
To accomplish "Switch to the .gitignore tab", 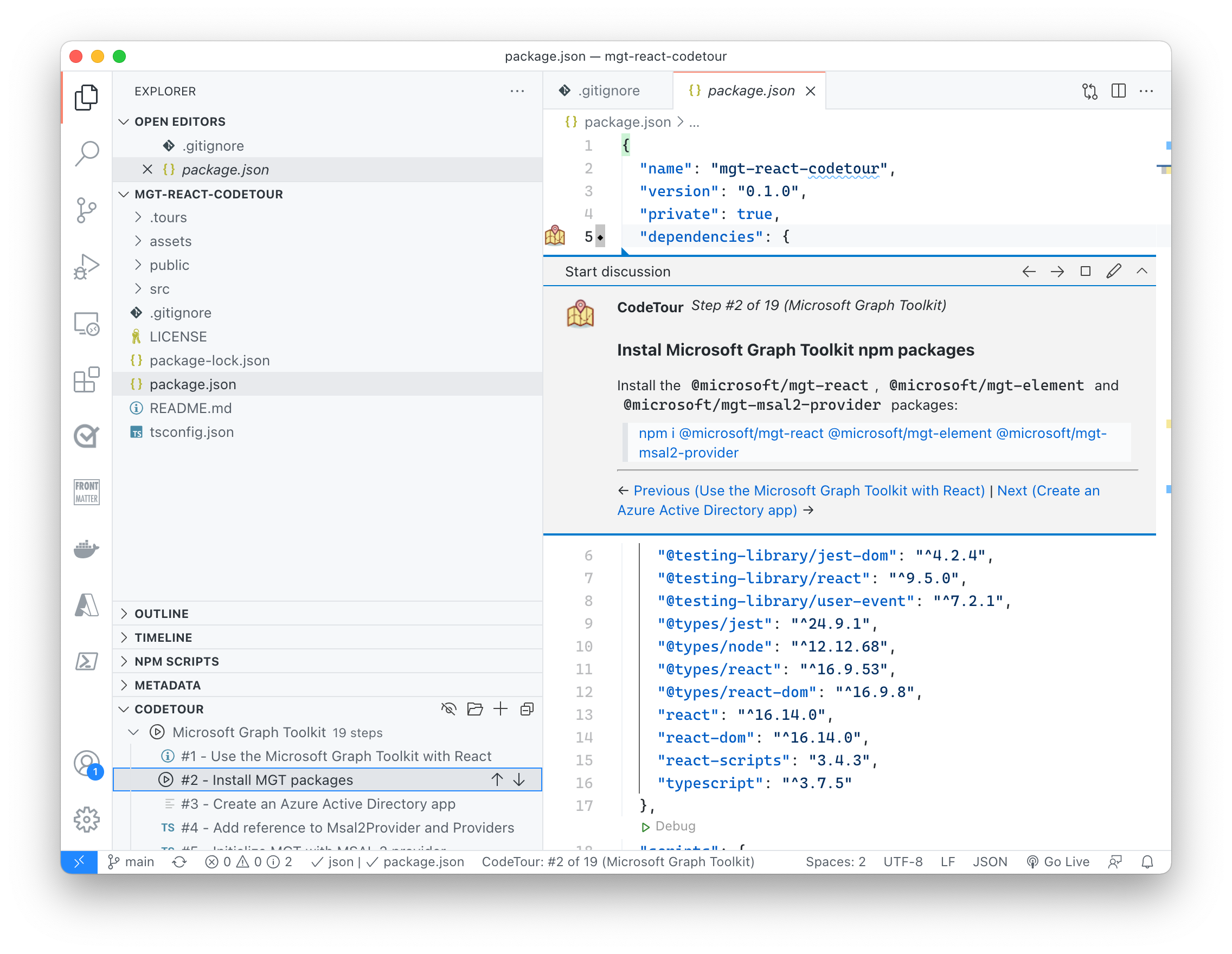I will click(x=608, y=90).
